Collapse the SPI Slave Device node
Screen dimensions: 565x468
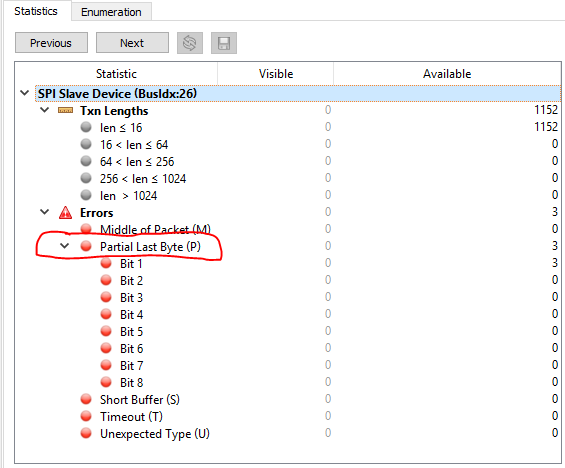click(25, 93)
